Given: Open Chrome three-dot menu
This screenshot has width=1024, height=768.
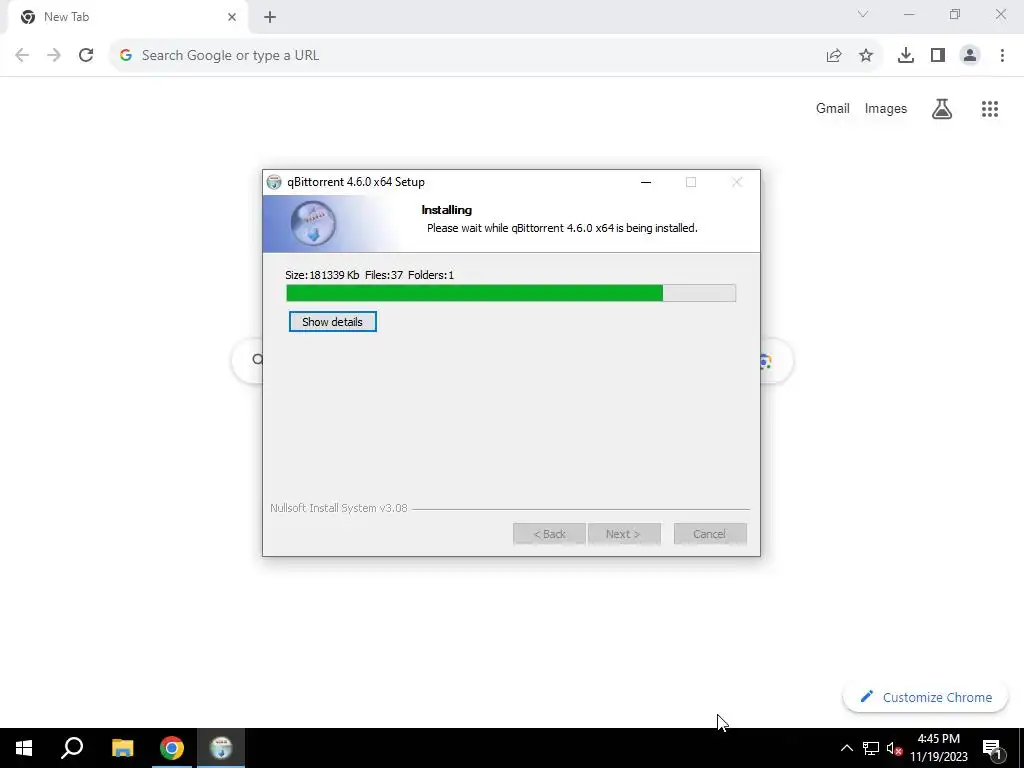Looking at the screenshot, I should click(1002, 56).
